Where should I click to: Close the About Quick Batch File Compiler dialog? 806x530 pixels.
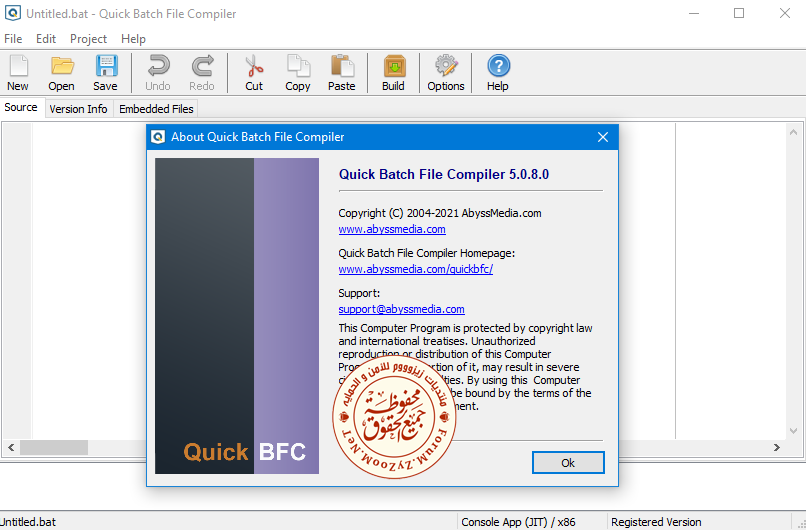click(x=603, y=137)
